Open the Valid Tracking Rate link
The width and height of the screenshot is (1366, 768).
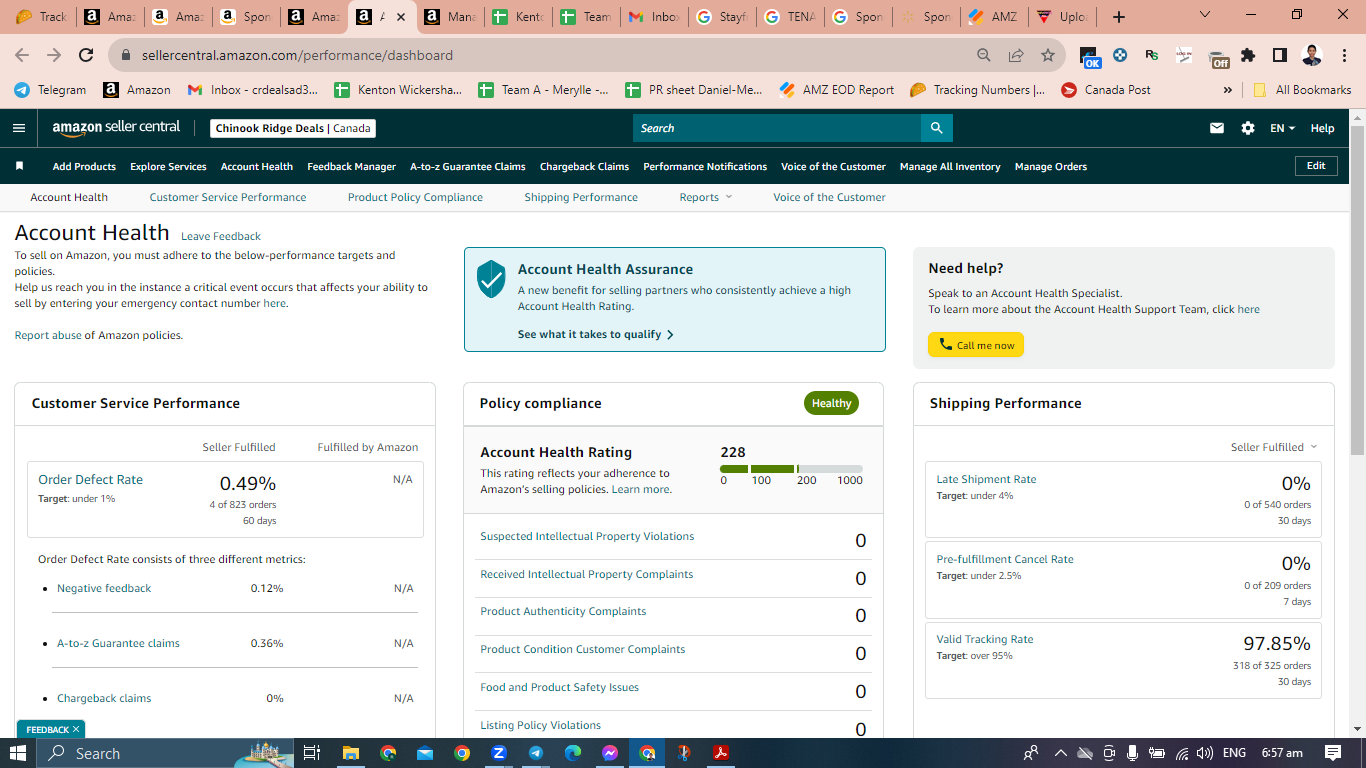click(x=984, y=639)
